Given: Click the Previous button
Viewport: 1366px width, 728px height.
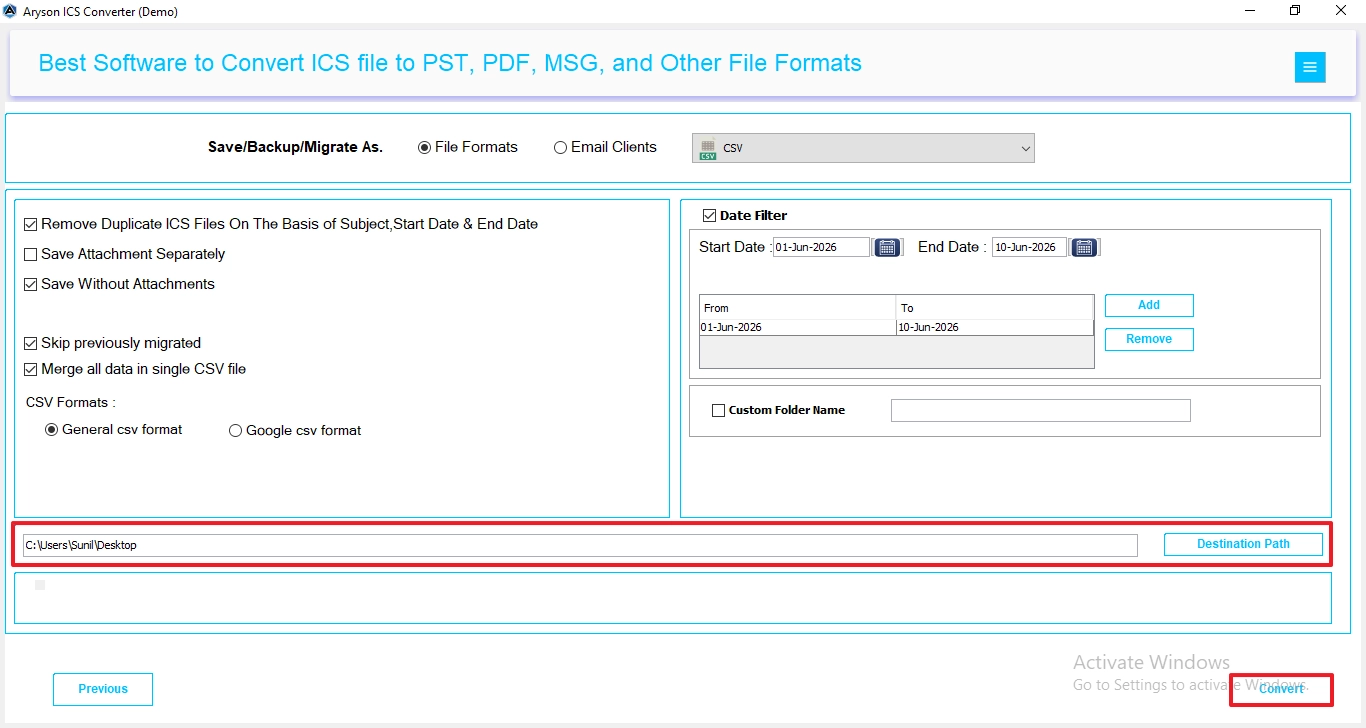Looking at the screenshot, I should [x=103, y=689].
